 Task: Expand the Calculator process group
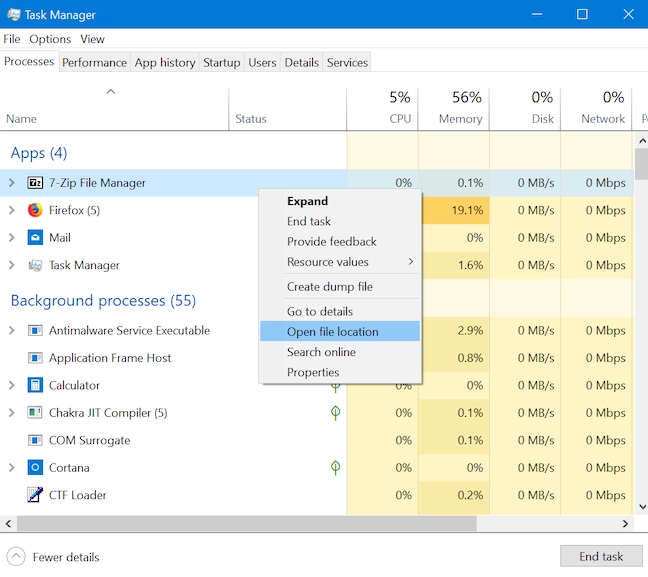(12, 385)
